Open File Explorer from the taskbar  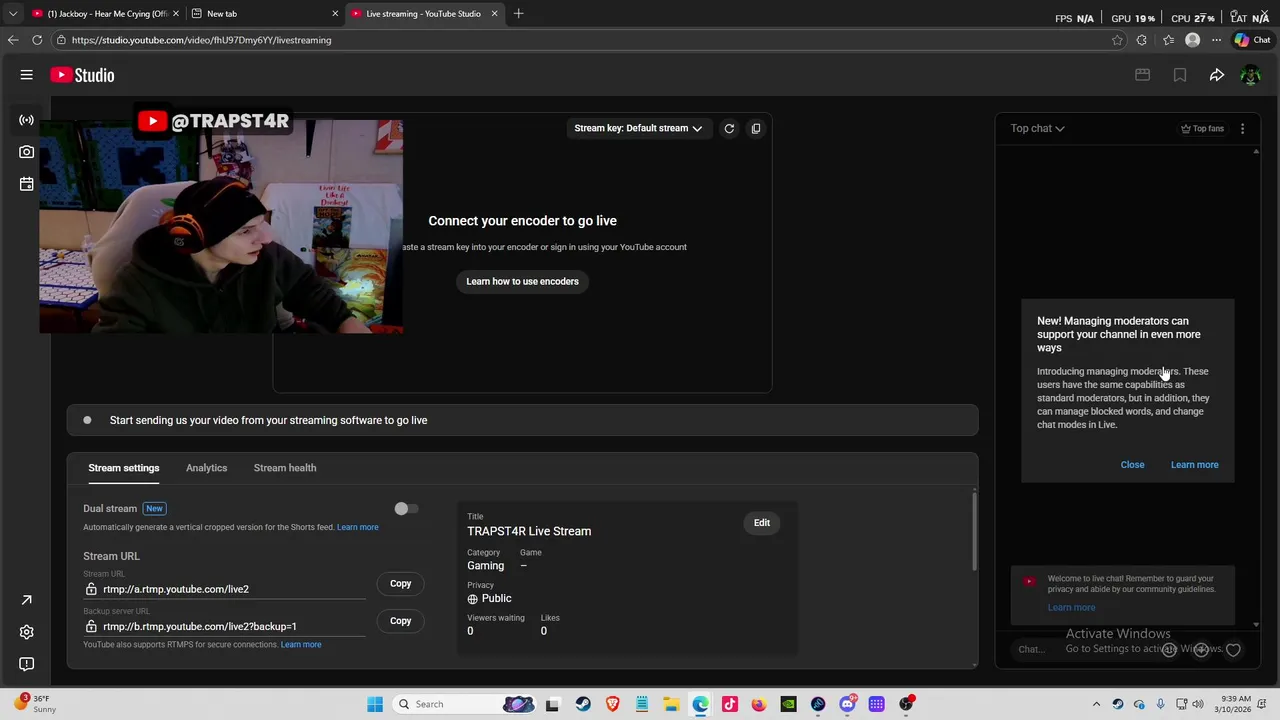tap(671, 704)
